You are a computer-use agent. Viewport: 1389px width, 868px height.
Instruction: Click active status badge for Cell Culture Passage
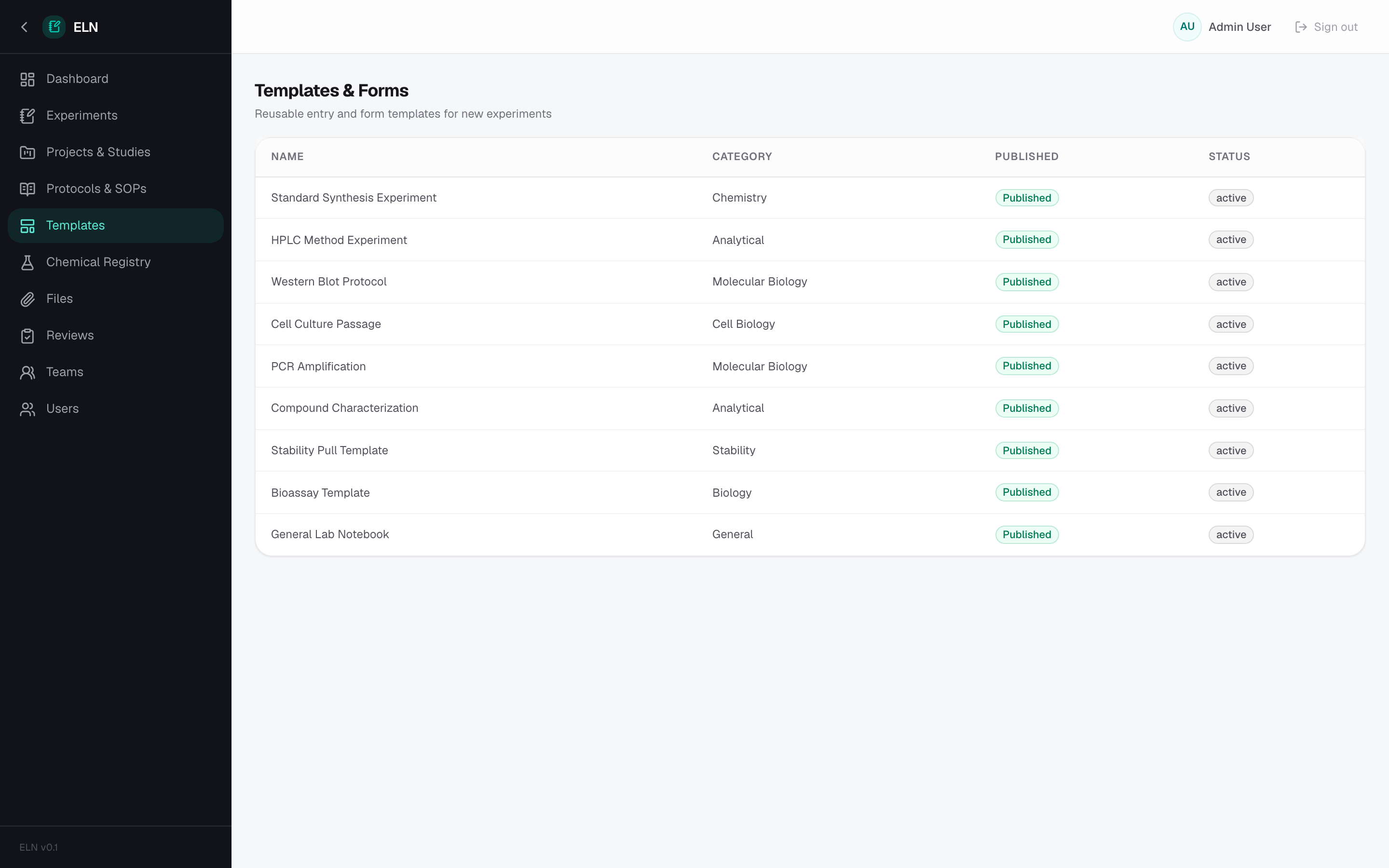pyautogui.click(x=1231, y=325)
